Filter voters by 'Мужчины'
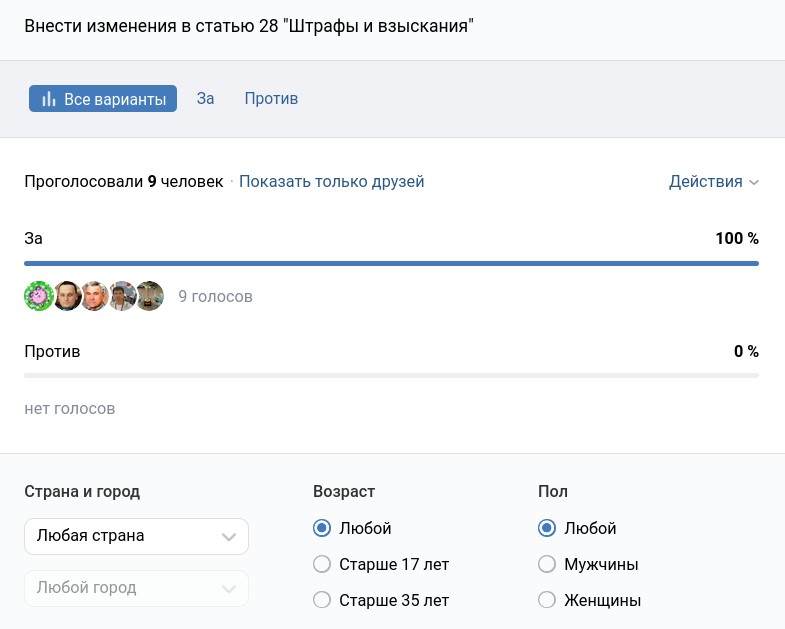 (x=547, y=564)
